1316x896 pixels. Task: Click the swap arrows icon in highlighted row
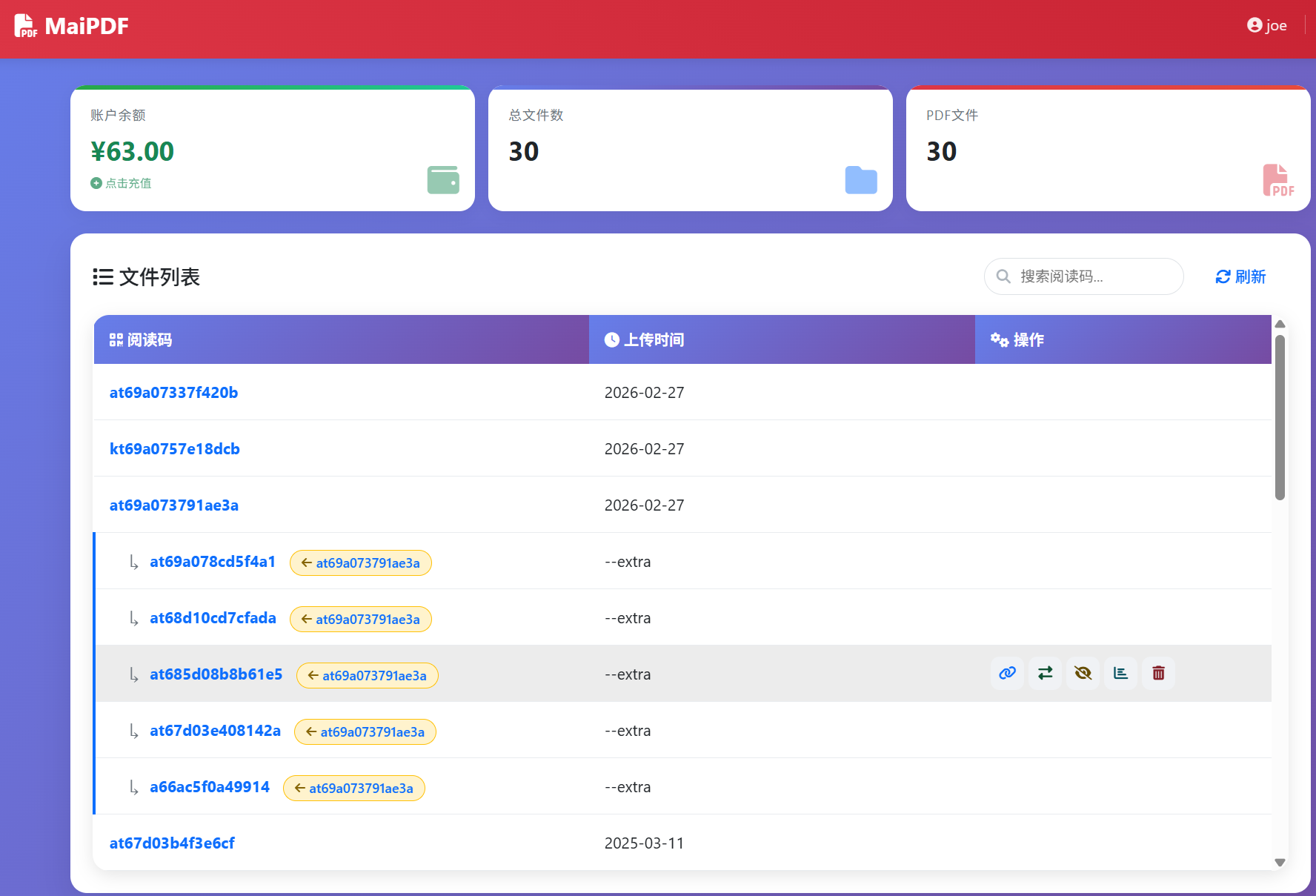tap(1045, 673)
